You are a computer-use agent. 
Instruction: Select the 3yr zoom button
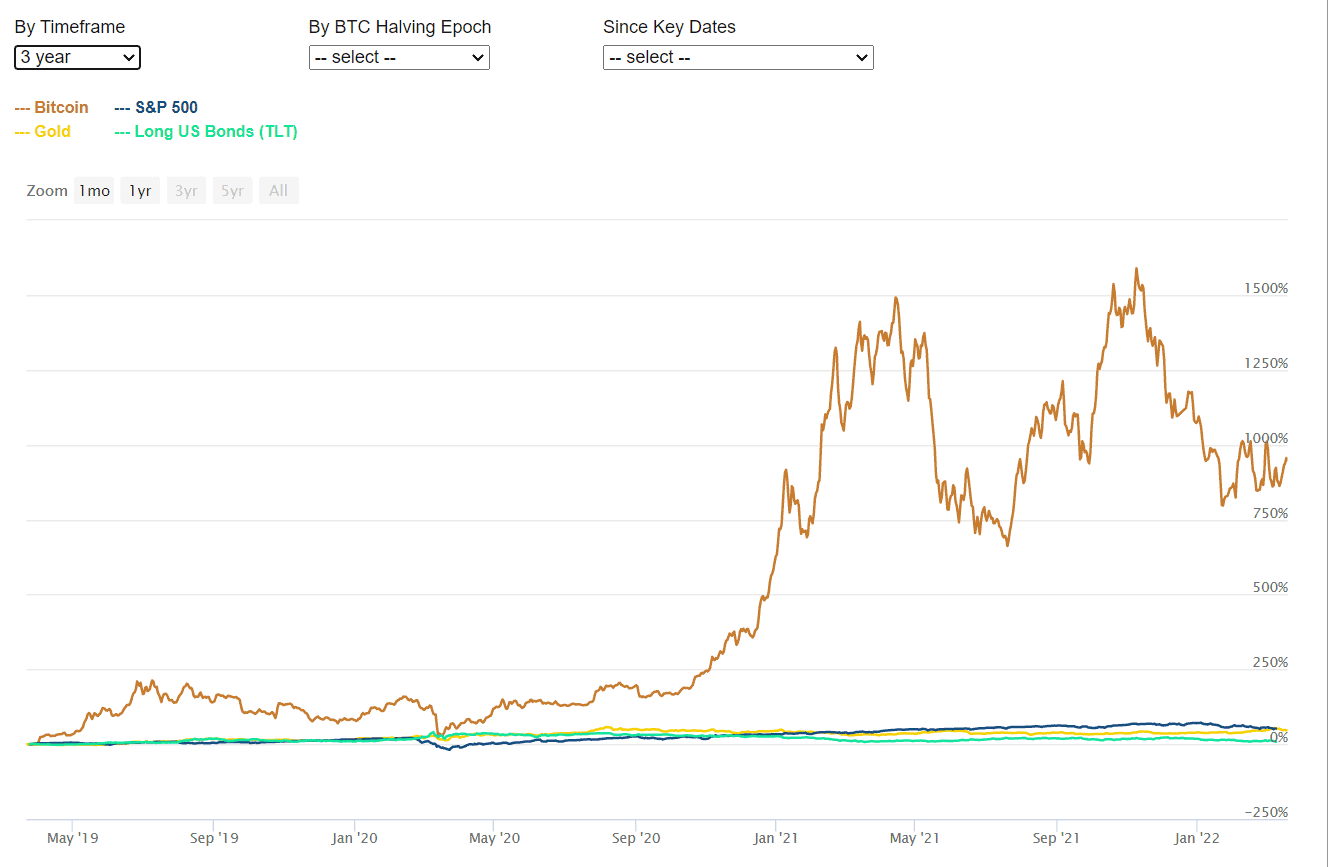pyautogui.click(x=186, y=191)
